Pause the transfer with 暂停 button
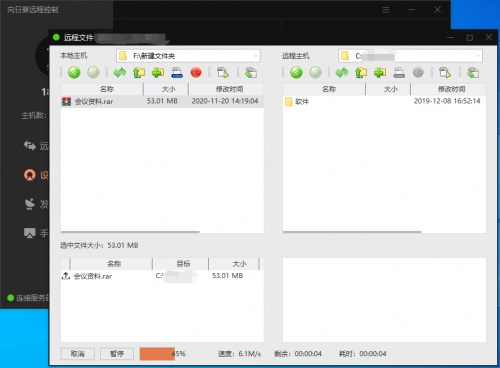The image size is (500, 368). (117, 354)
